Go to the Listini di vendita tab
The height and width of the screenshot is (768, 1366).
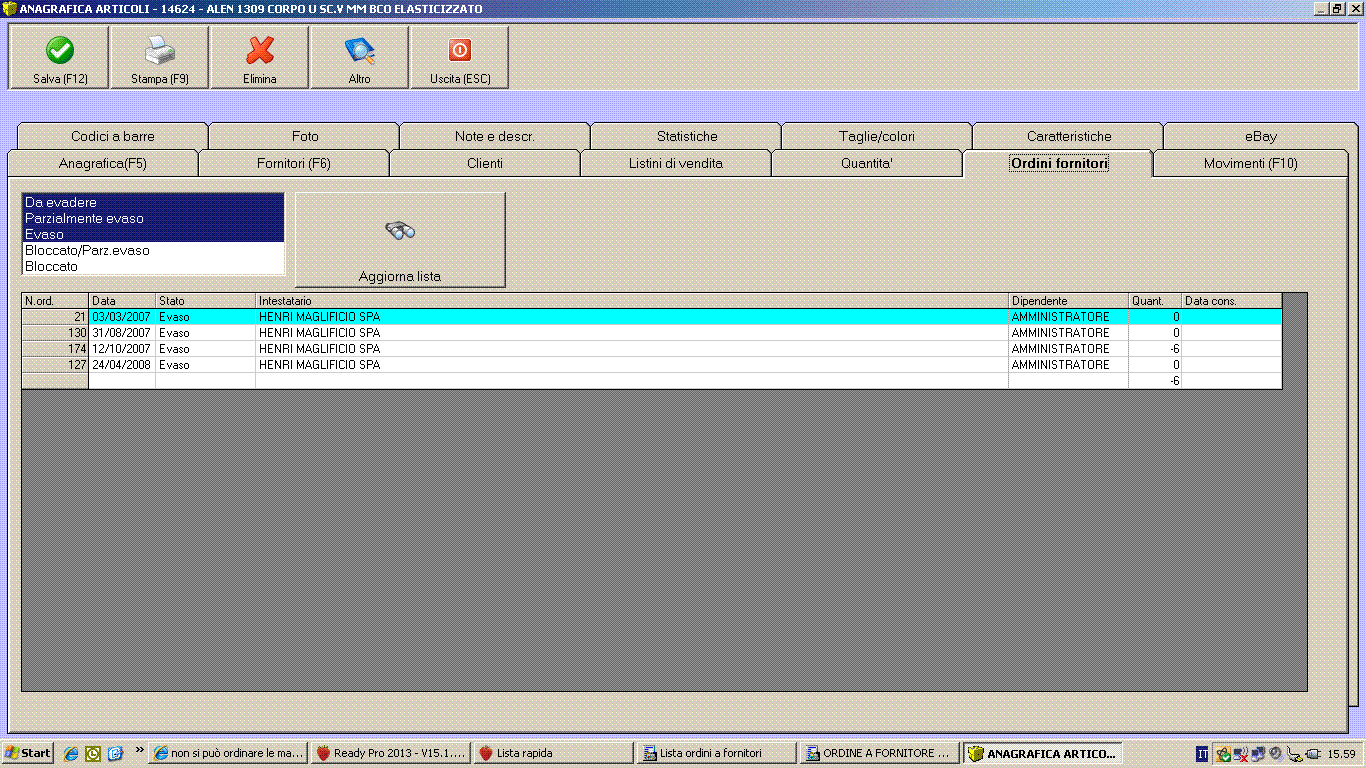coord(676,163)
